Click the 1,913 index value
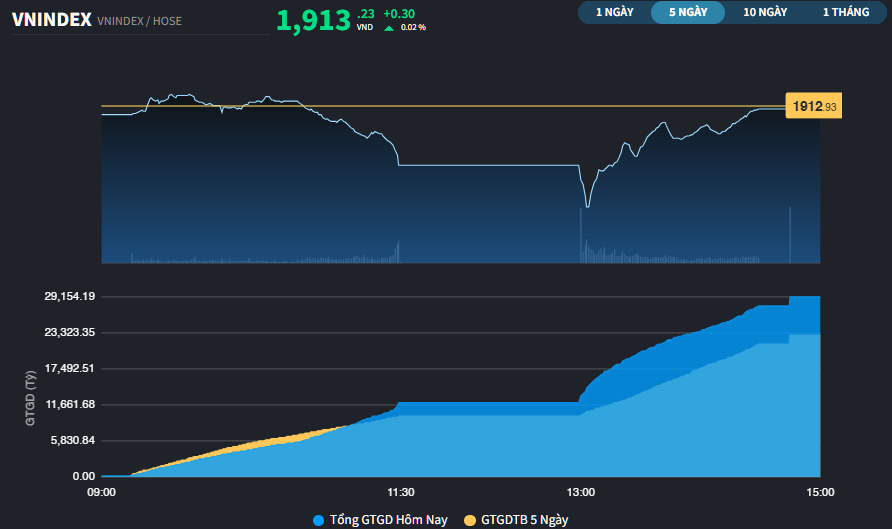This screenshot has height=529, width=892. click(x=313, y=20)
